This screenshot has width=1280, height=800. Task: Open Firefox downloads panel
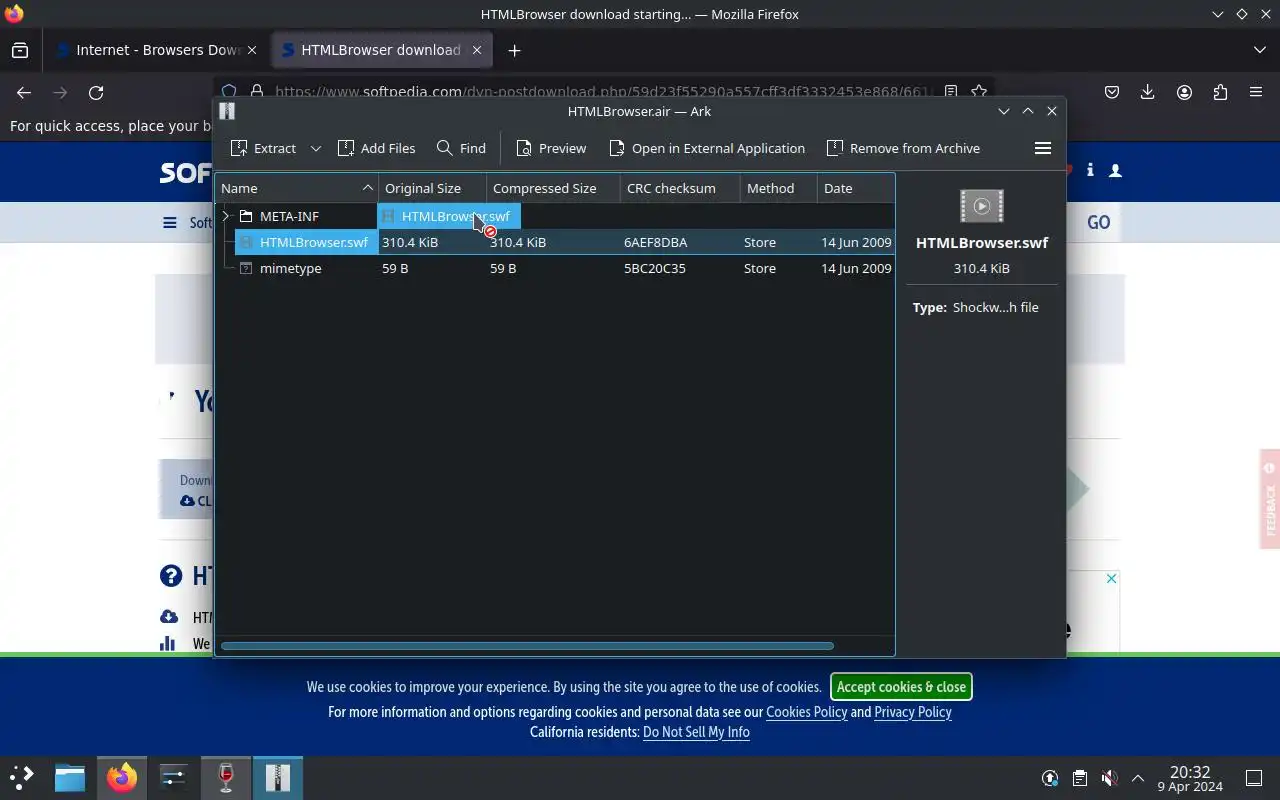1148,92
